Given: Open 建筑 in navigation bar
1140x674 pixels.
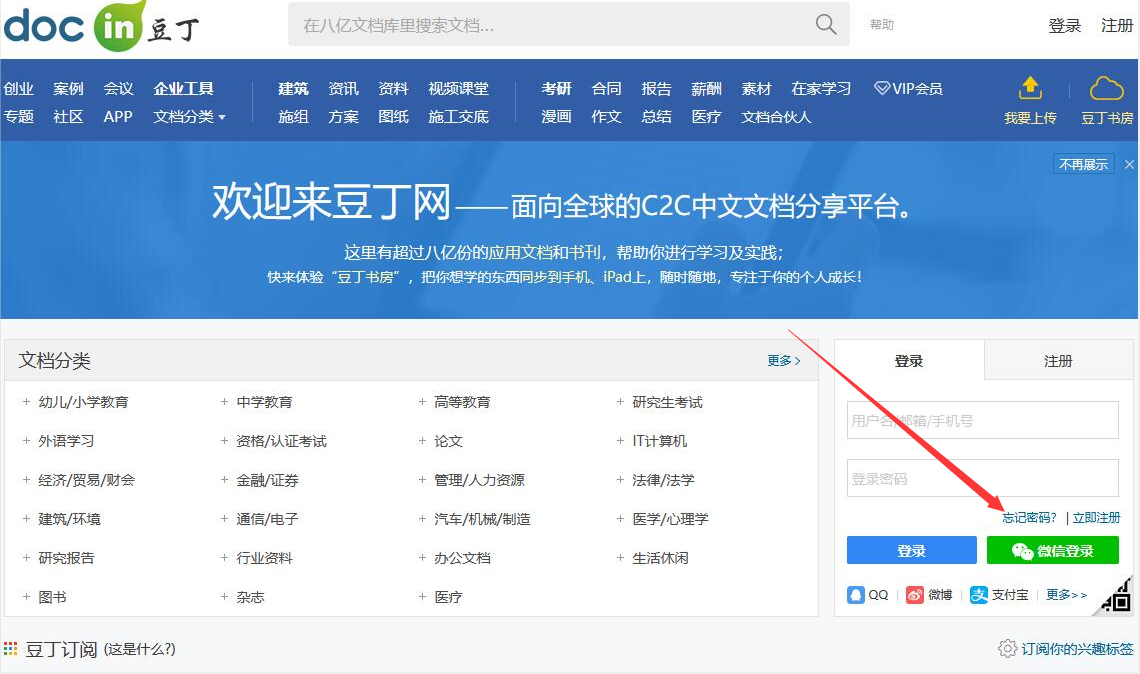Looking at the screenshot, I should [293, 89].
